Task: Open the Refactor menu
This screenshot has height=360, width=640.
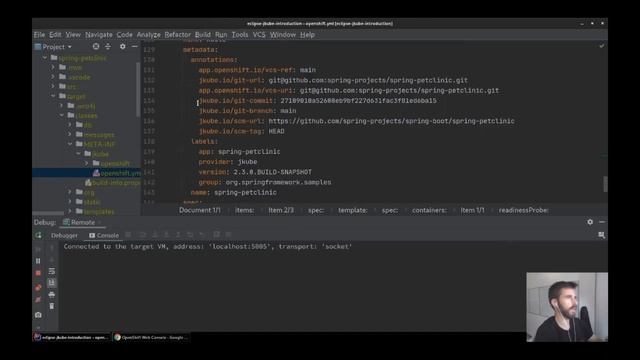Action: tap(178, 35)
